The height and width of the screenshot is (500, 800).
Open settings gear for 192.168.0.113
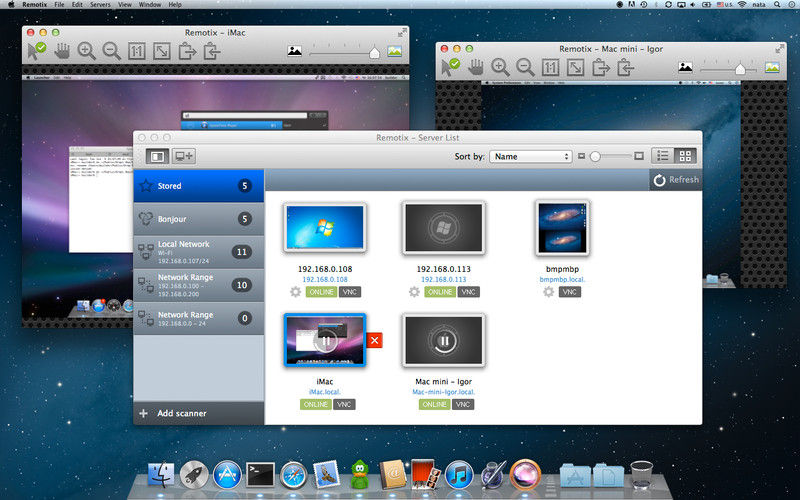pyautogui.click(x=414, y=292)
